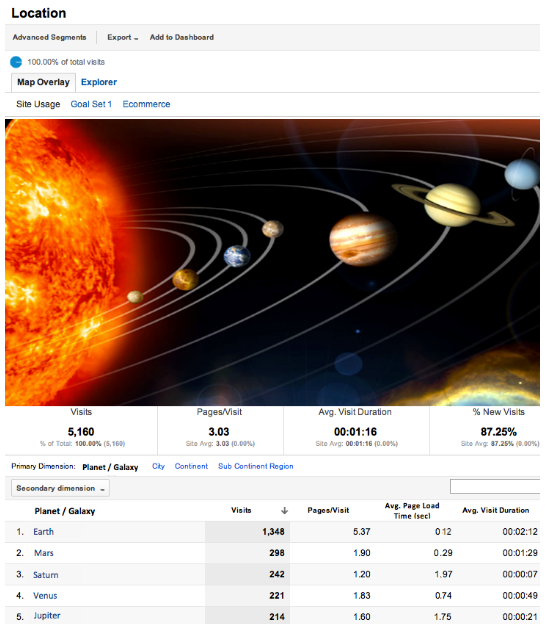Viewport: 546px width, 632px height.
Task: Click Mars visits value 298
Action: pyautogui.click(x=277, y=553)
